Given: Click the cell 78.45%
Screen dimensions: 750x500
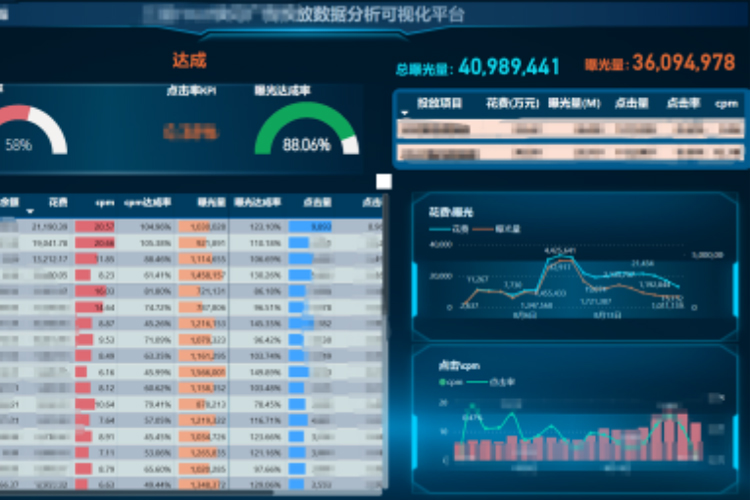Looking at the screenshot, I should (x=267, y=405).
